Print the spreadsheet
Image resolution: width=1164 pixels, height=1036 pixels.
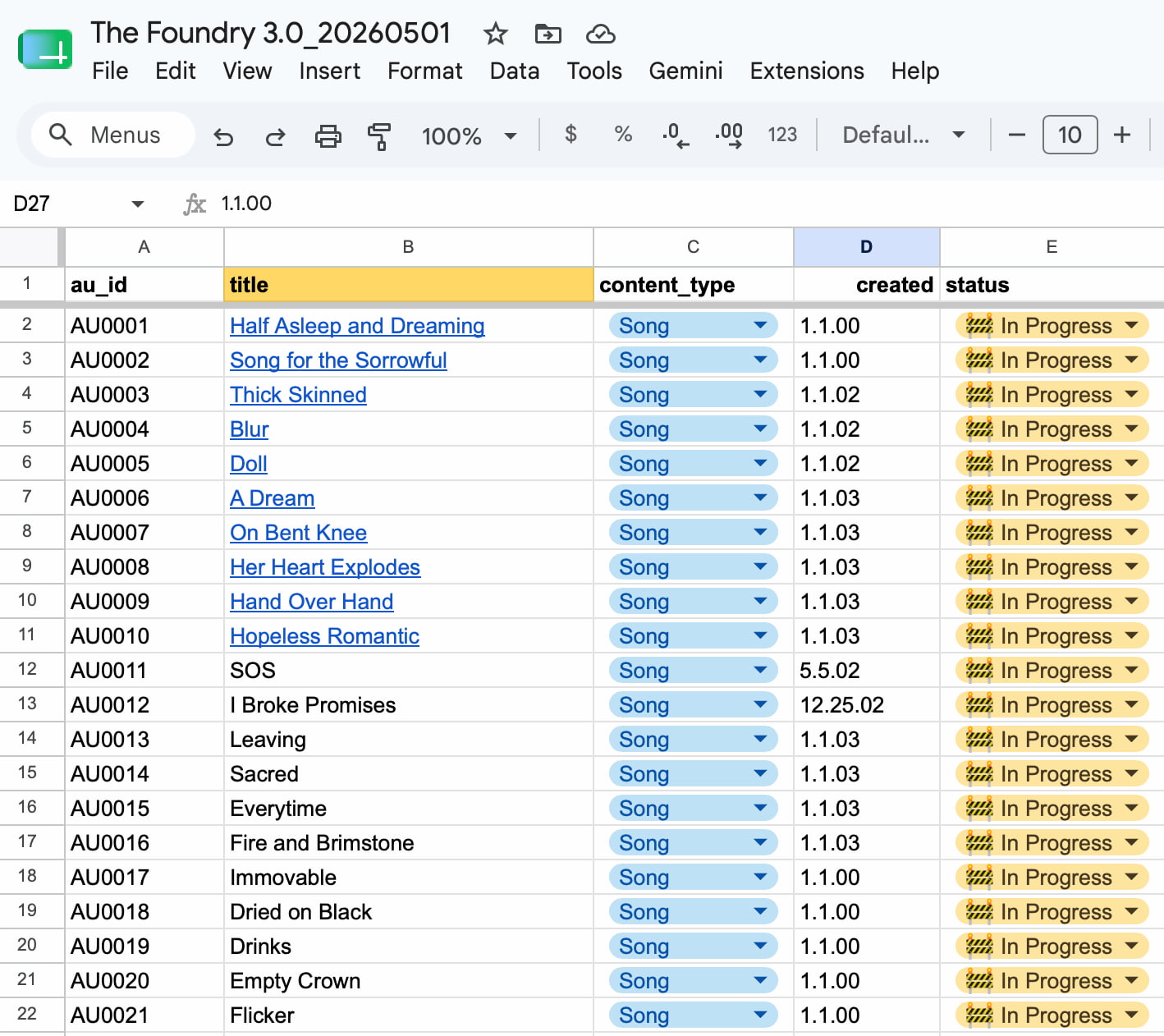(328, 135)
